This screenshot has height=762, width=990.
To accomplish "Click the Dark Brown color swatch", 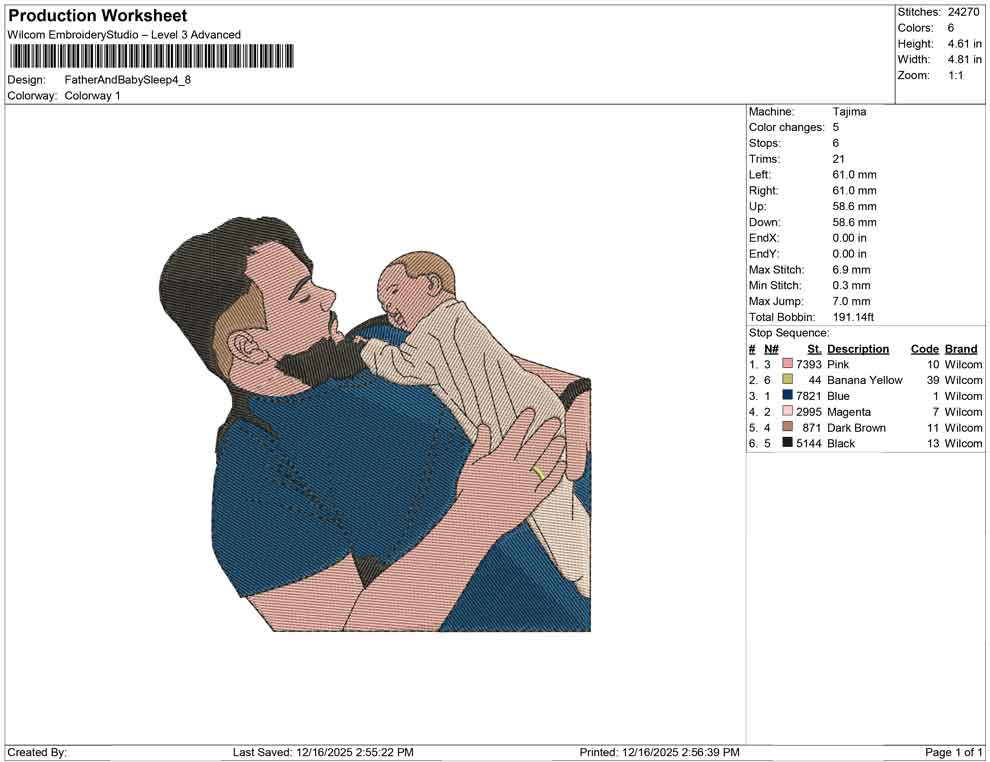I will tap(786, 427).
